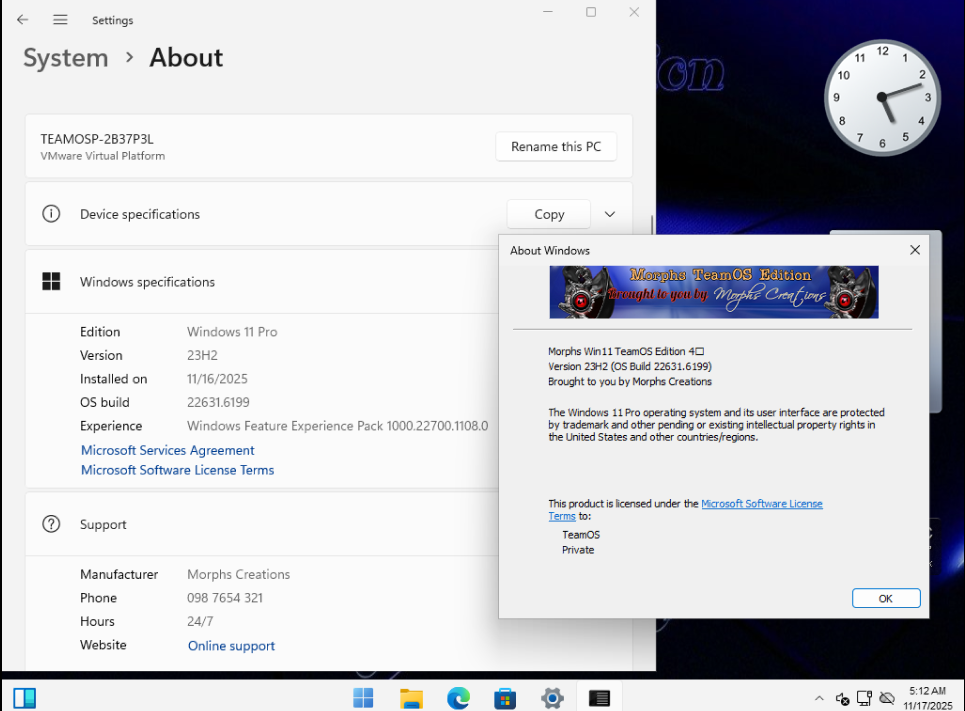Click the Settings gear taskbar icon
The width and height of the screenshot is (965, 711).
552,697
